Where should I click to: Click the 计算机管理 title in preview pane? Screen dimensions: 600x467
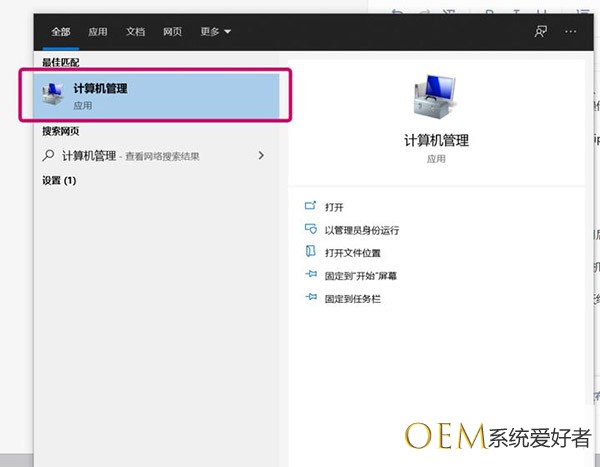435,140
